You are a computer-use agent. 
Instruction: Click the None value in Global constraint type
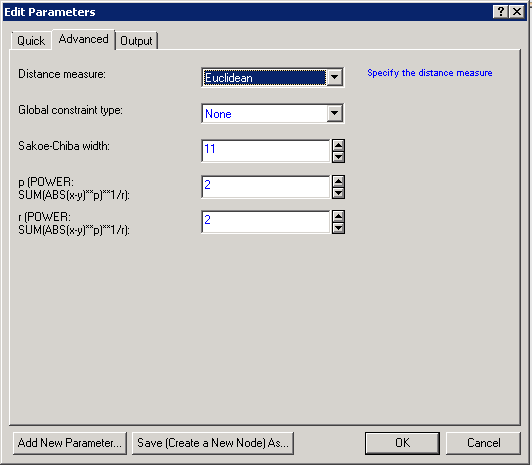[218, 114]
